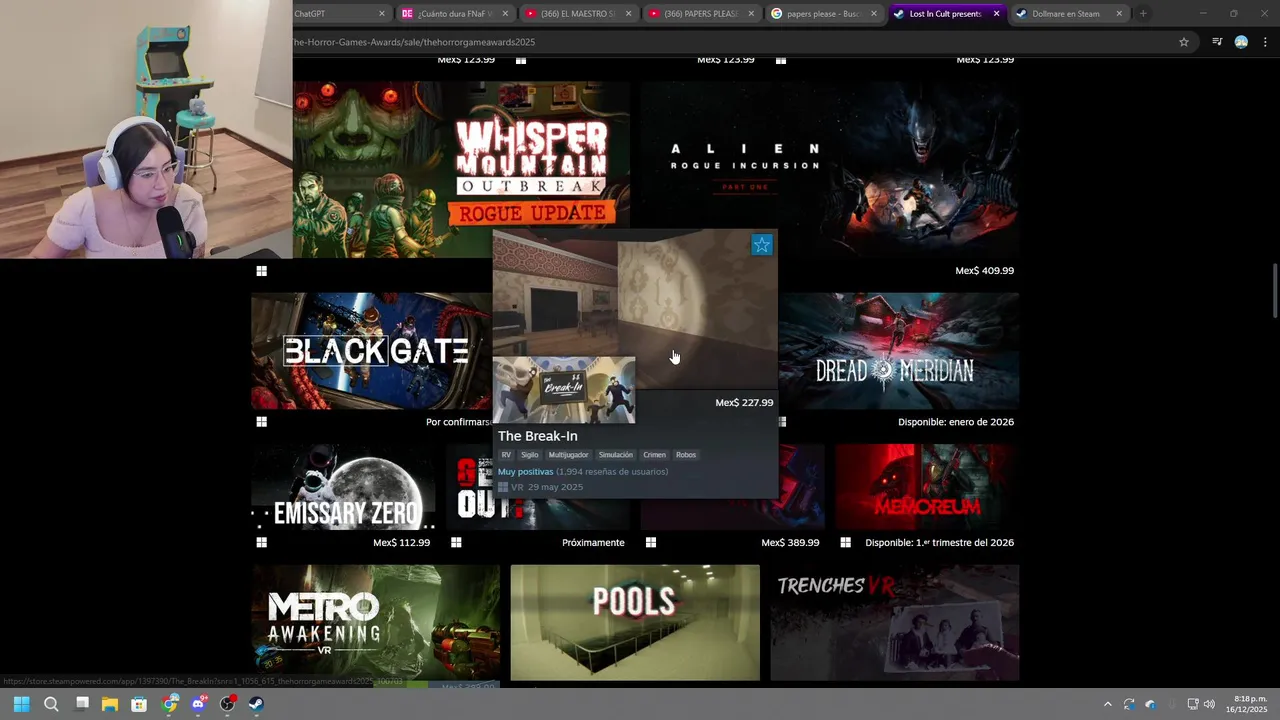This screenshot has height=720, width=1280.
Task: Launch Microsoft Store from the taskbar
Action: pos(139,704)
